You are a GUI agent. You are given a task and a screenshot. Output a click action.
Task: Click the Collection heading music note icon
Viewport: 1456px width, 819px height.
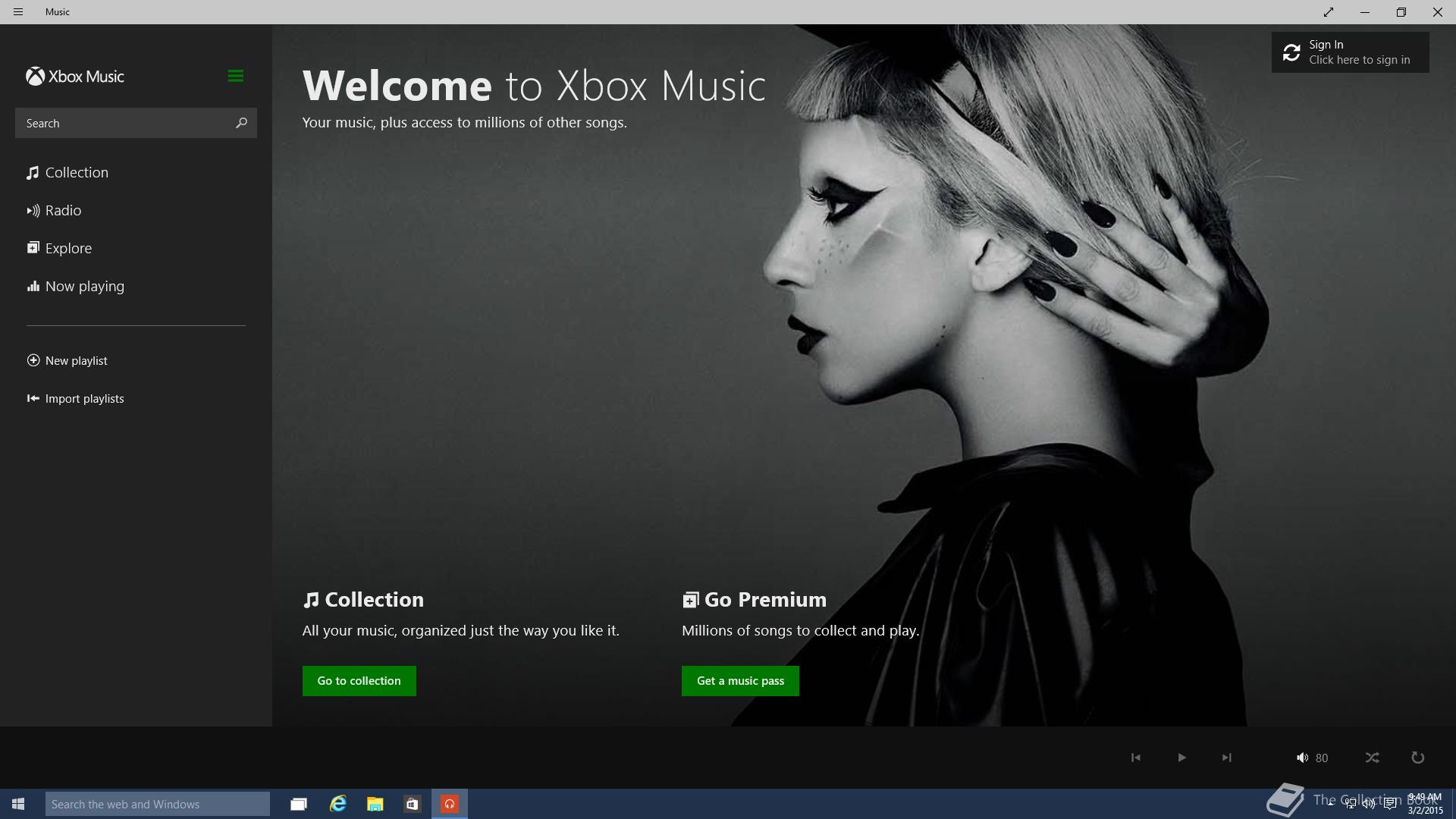[x=311, y=601]
